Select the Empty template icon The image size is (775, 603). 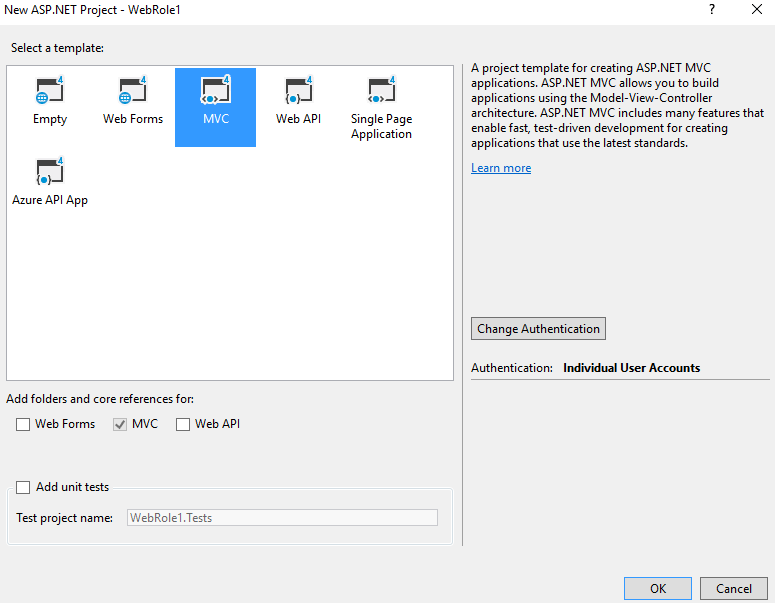click(x=50, y=91)
